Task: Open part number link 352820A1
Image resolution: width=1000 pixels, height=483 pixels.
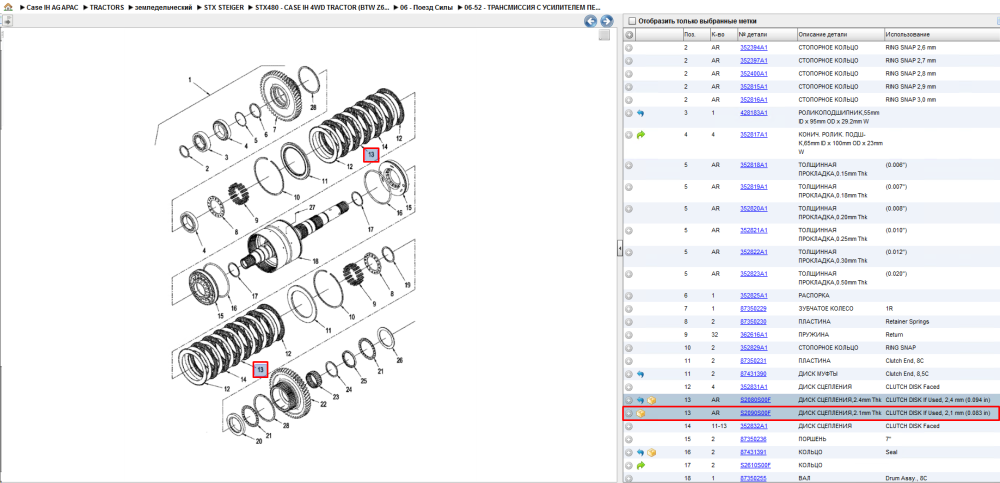Action: coord(754,209)
